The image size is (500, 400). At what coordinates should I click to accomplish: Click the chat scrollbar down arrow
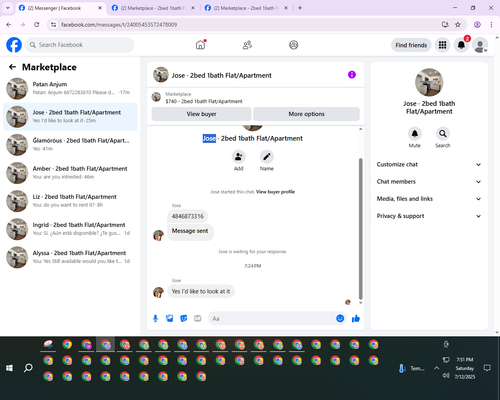point(360,303)
